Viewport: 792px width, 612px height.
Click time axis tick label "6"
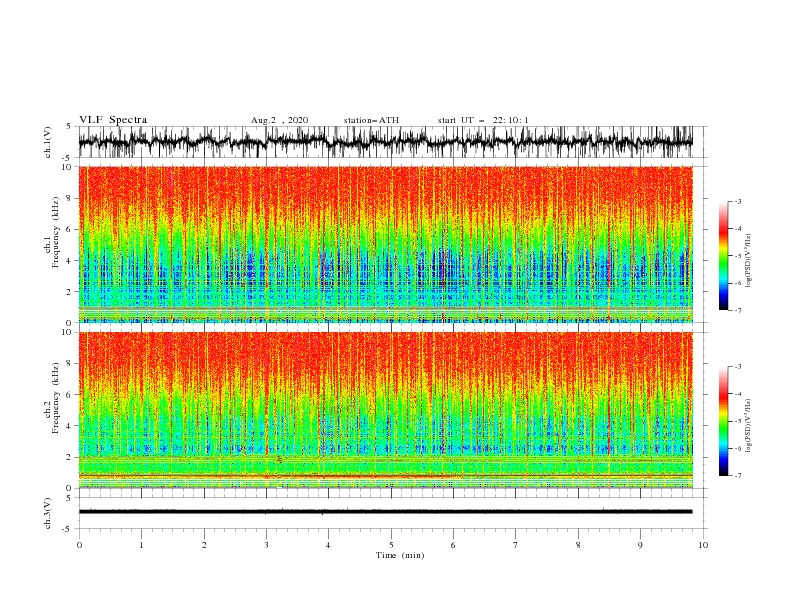tap(453, 545)
